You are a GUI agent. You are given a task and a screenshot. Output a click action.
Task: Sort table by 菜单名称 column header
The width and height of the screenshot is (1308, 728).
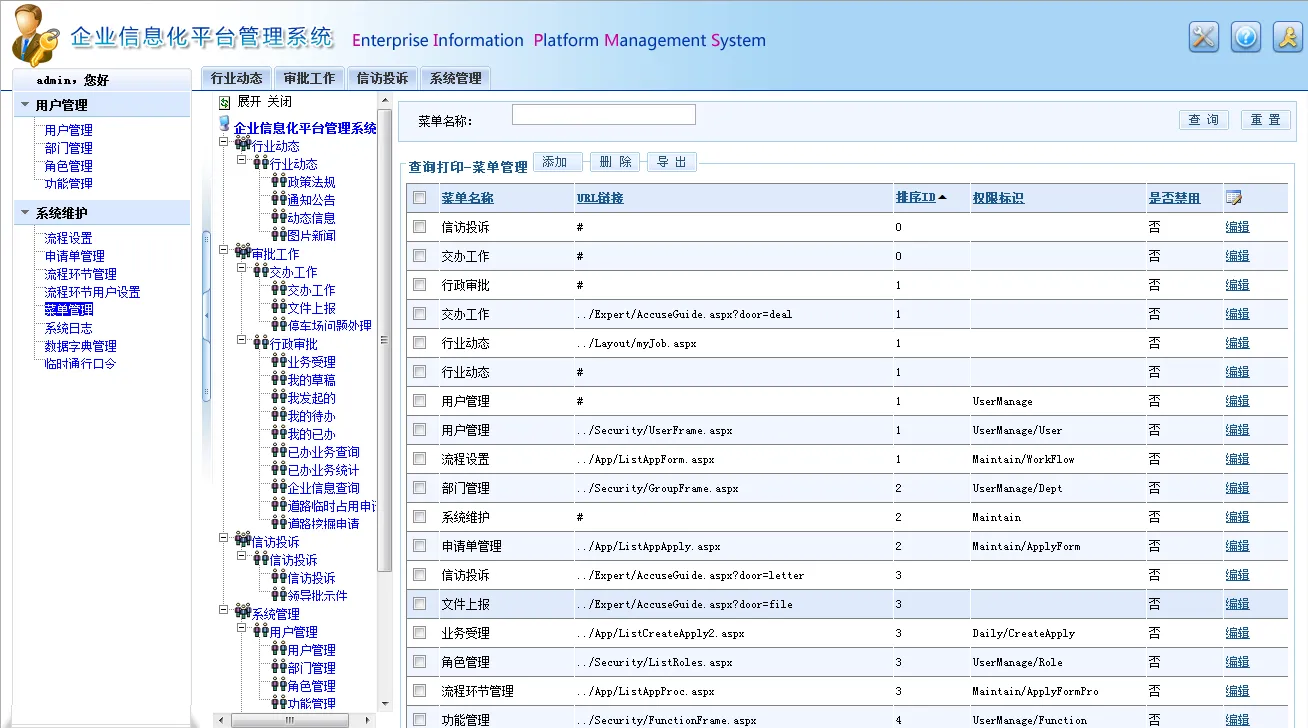[467, 198]
